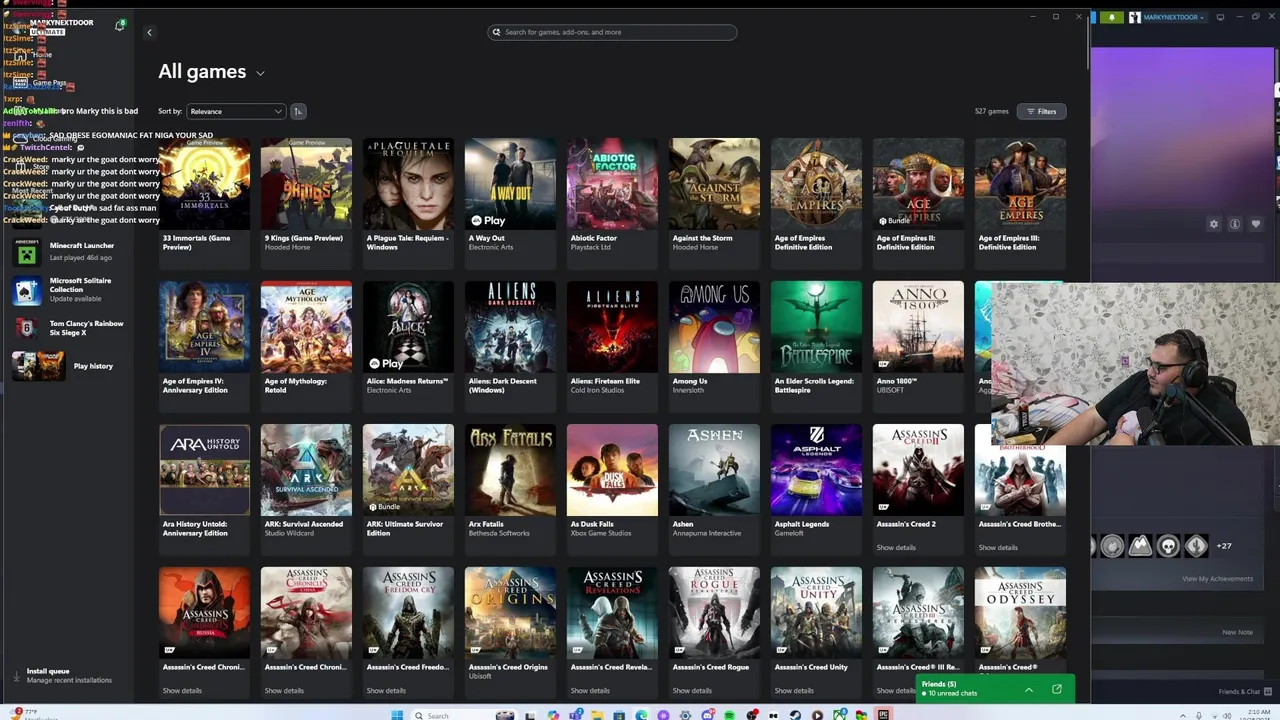This screenshot has height=720, width=1280.
Task: Open Play history in the sidebar
Action: pos(66,366)
